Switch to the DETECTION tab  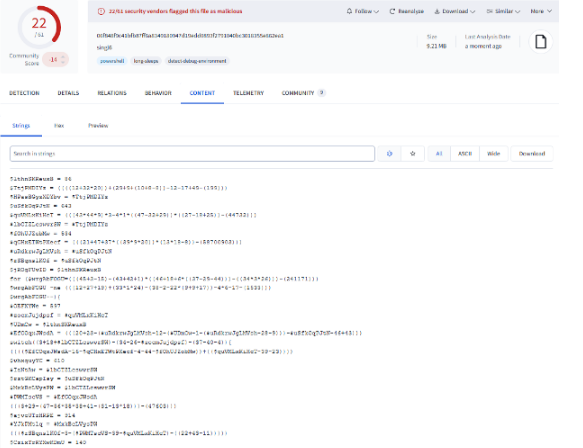tap(24, 93)
